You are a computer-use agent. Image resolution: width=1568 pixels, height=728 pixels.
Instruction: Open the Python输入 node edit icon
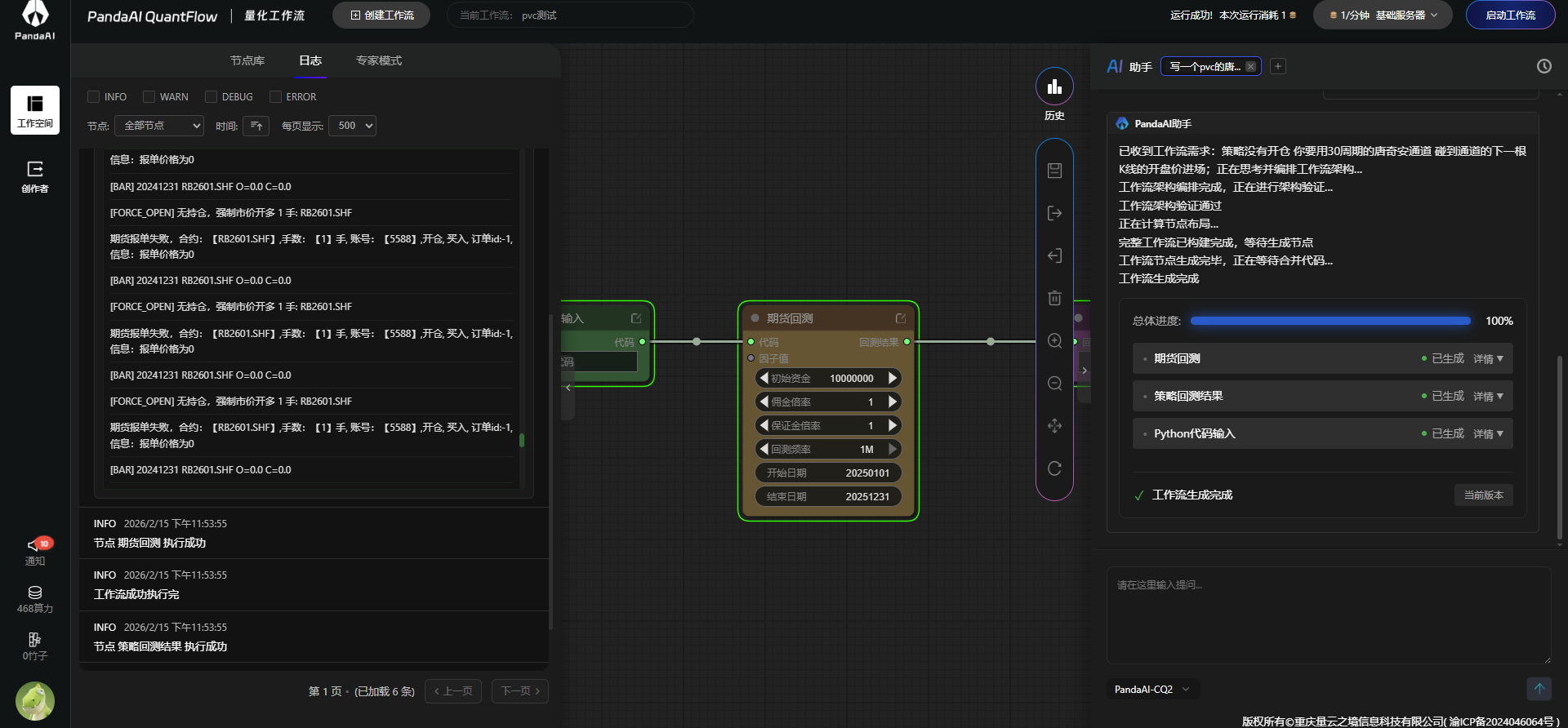pos(636,318)
